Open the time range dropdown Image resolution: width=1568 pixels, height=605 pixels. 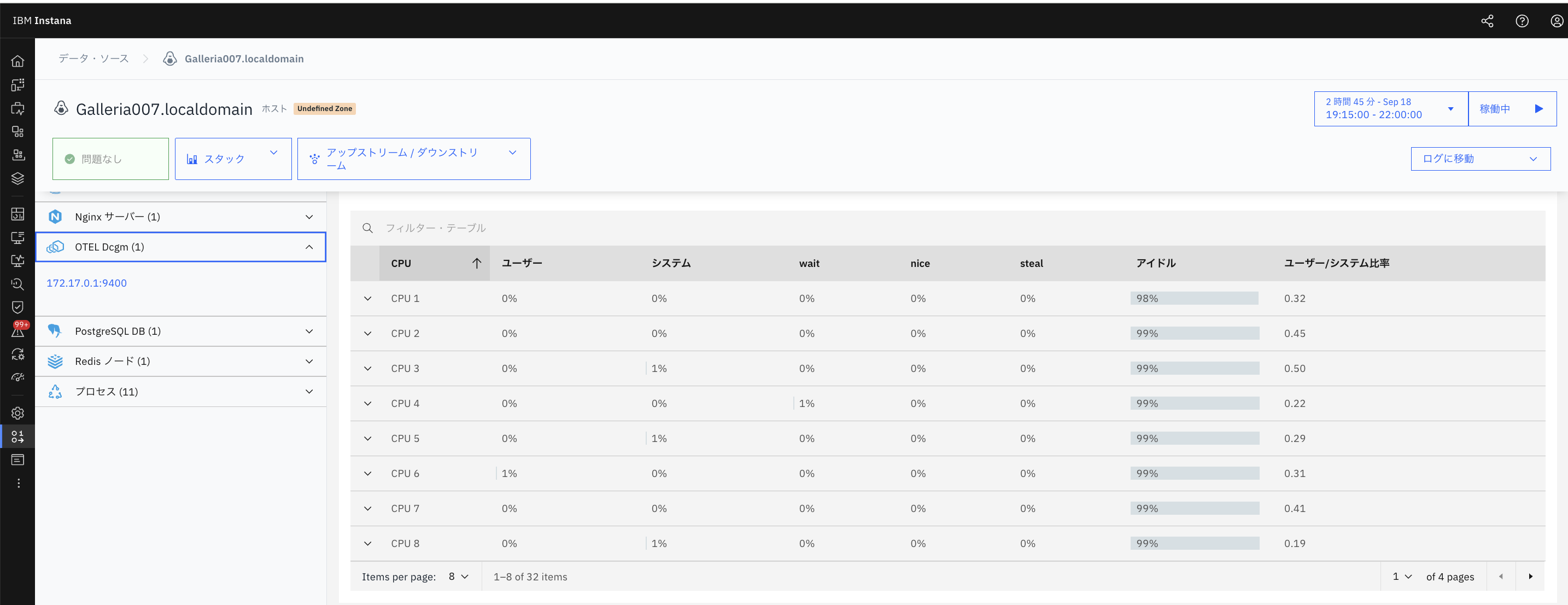1390,109
